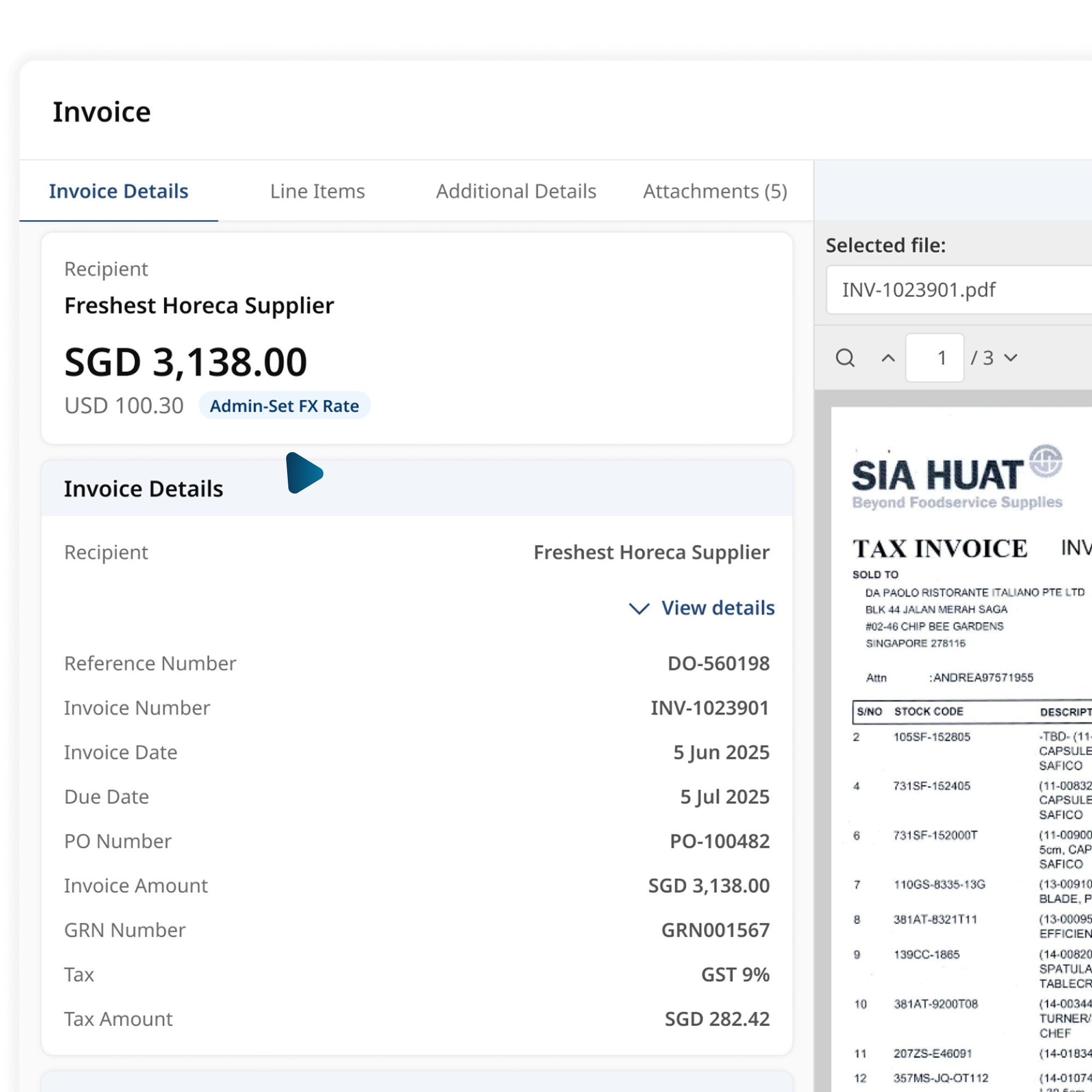Click the PO number PO-100482
The image size is (1092, 1092).
click(720, 841)
